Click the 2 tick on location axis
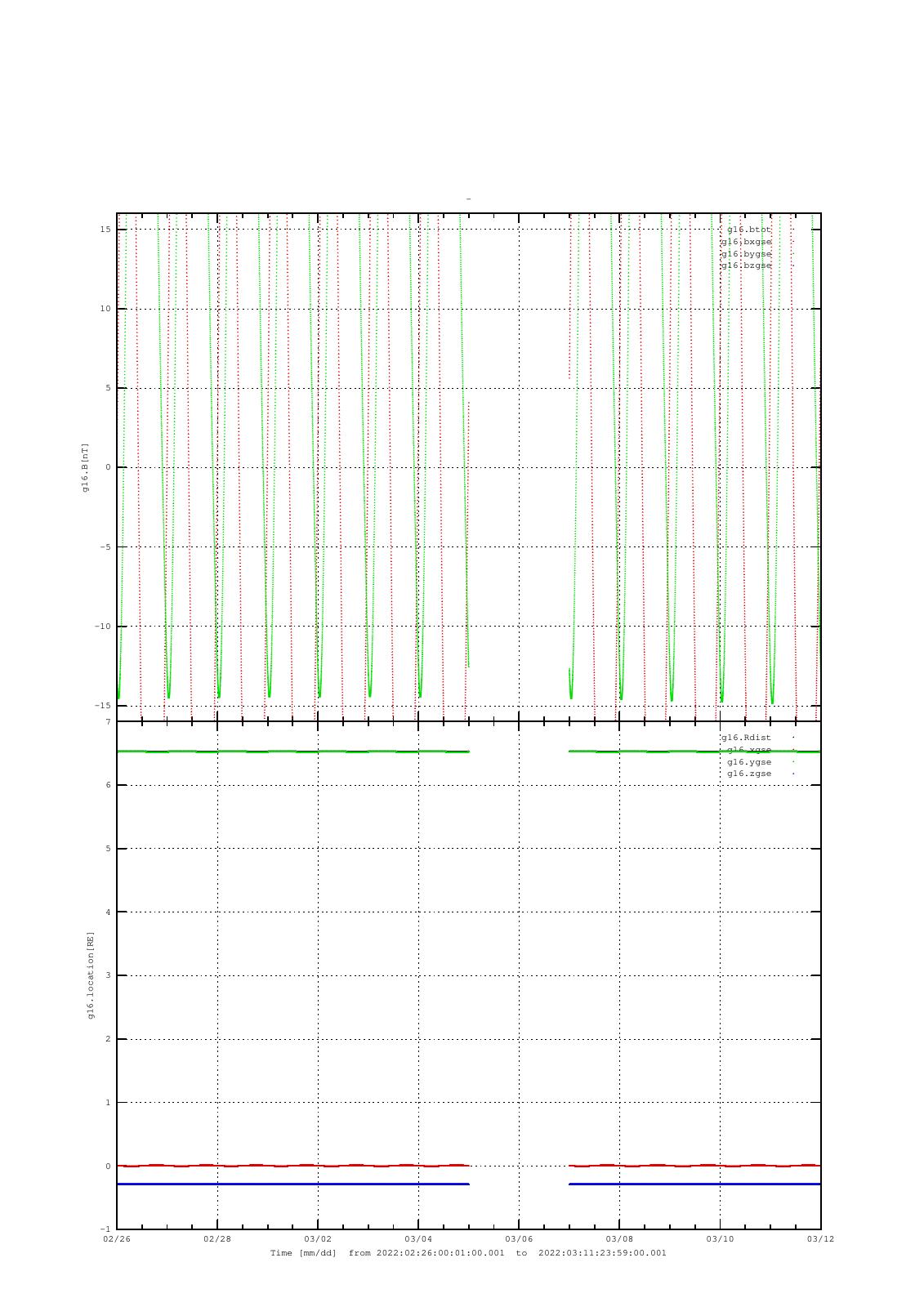This screenshot has width=924, height=1307. tap(108, 1039)
